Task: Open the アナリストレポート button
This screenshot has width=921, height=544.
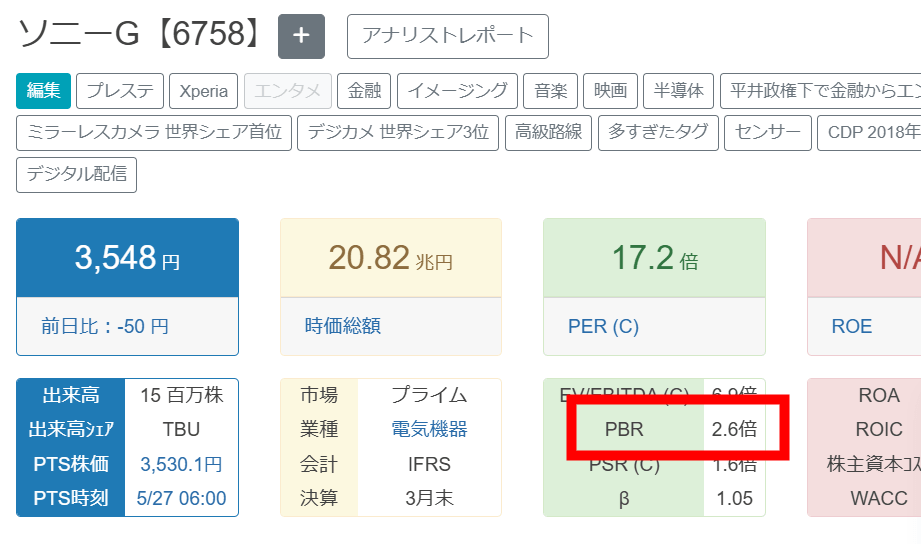Action: tap(448, 36)
